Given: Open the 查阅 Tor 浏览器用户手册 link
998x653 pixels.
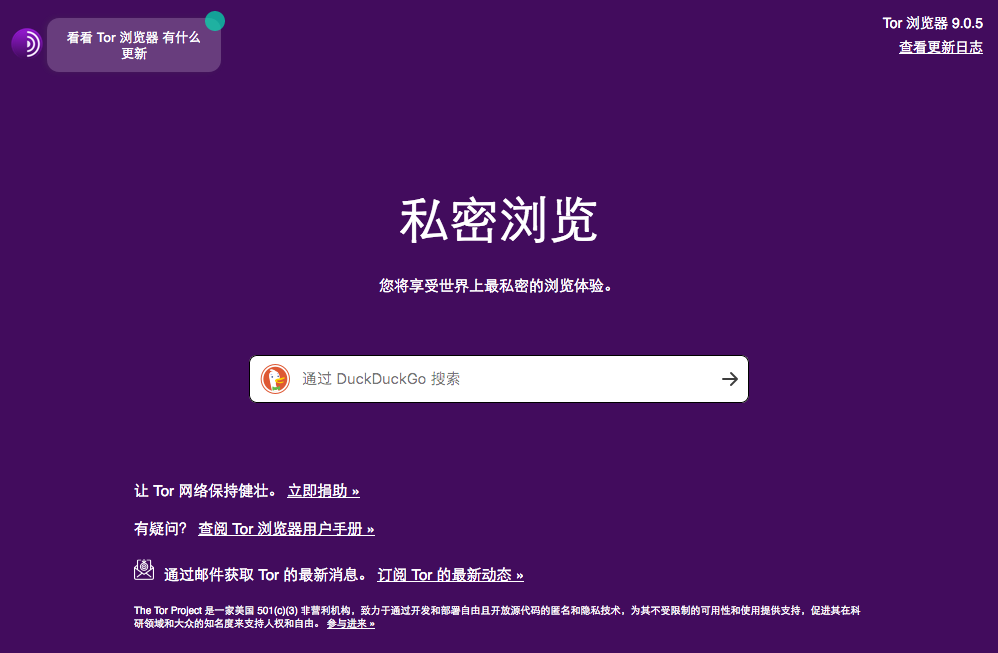Looking at the screenshot, I should 286,529.
